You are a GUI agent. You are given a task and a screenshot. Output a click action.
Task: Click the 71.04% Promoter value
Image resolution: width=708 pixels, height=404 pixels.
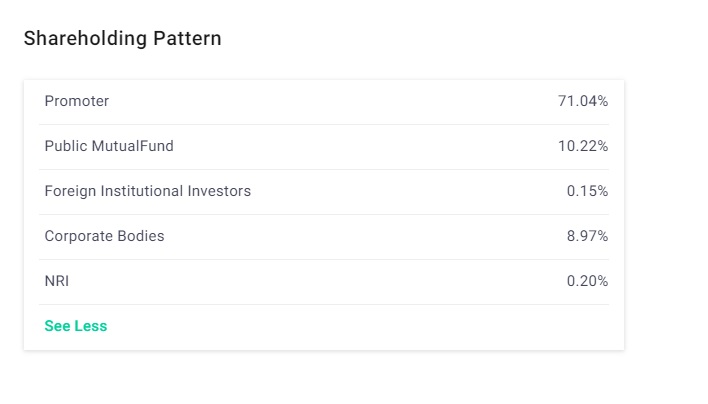click(x=583, y=101)
